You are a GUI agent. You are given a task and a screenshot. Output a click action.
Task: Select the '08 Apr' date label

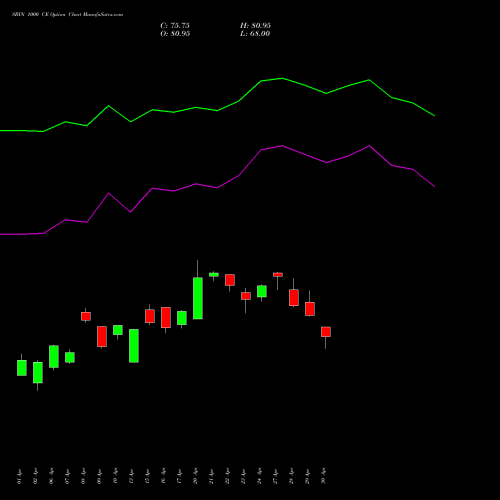tap(83, 476)
